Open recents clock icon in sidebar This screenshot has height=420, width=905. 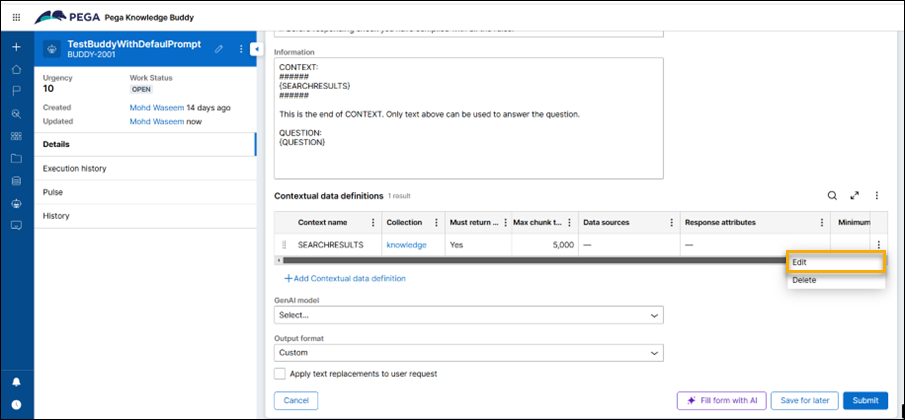[16, 405]
